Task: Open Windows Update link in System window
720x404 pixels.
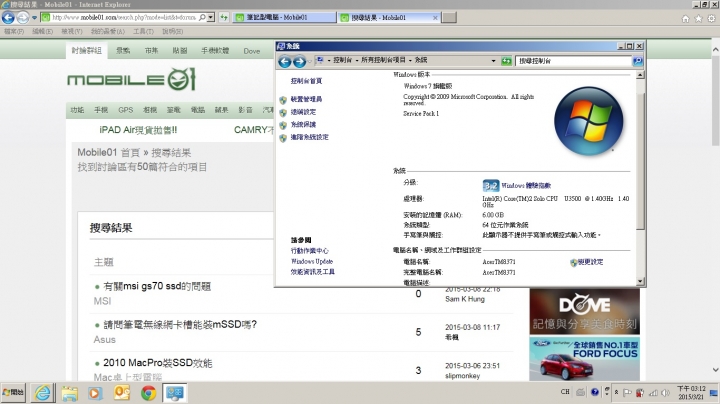Action: tap(312, 261)
